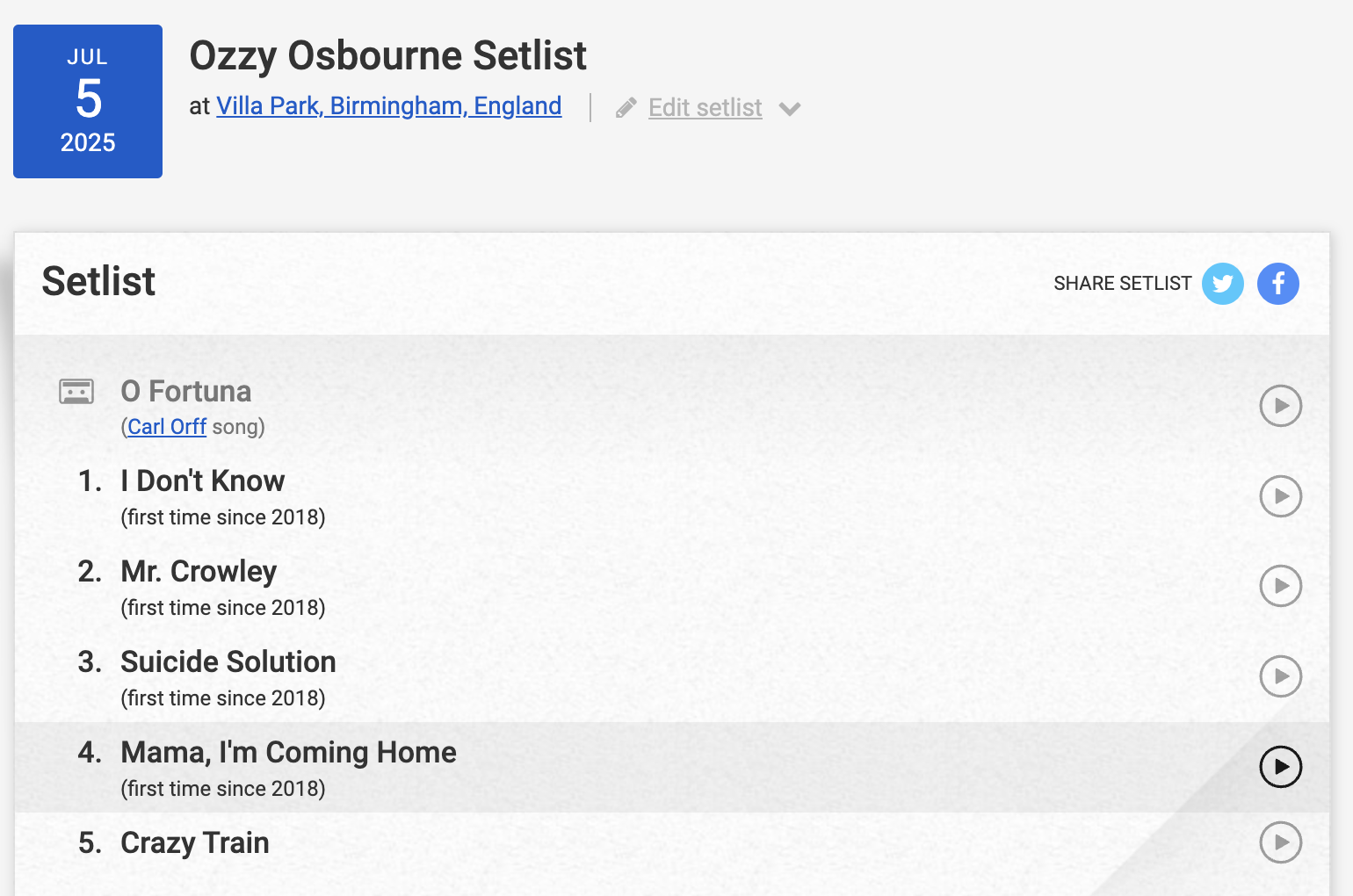Share setlist on Twitter
Viewport: 1353px width, 896px height.
1222,284
